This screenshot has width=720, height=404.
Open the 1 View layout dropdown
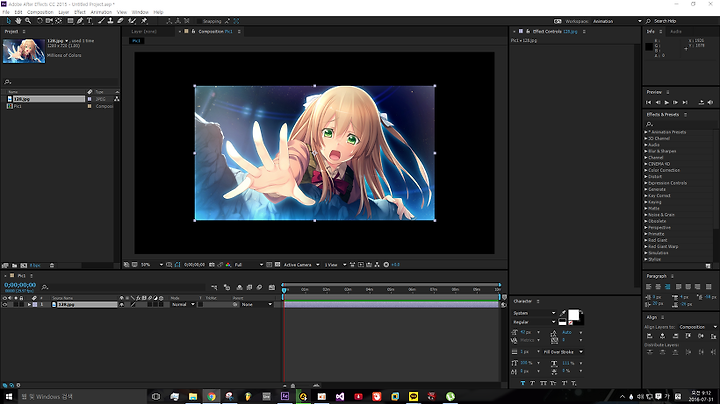[x=335, y=265]
